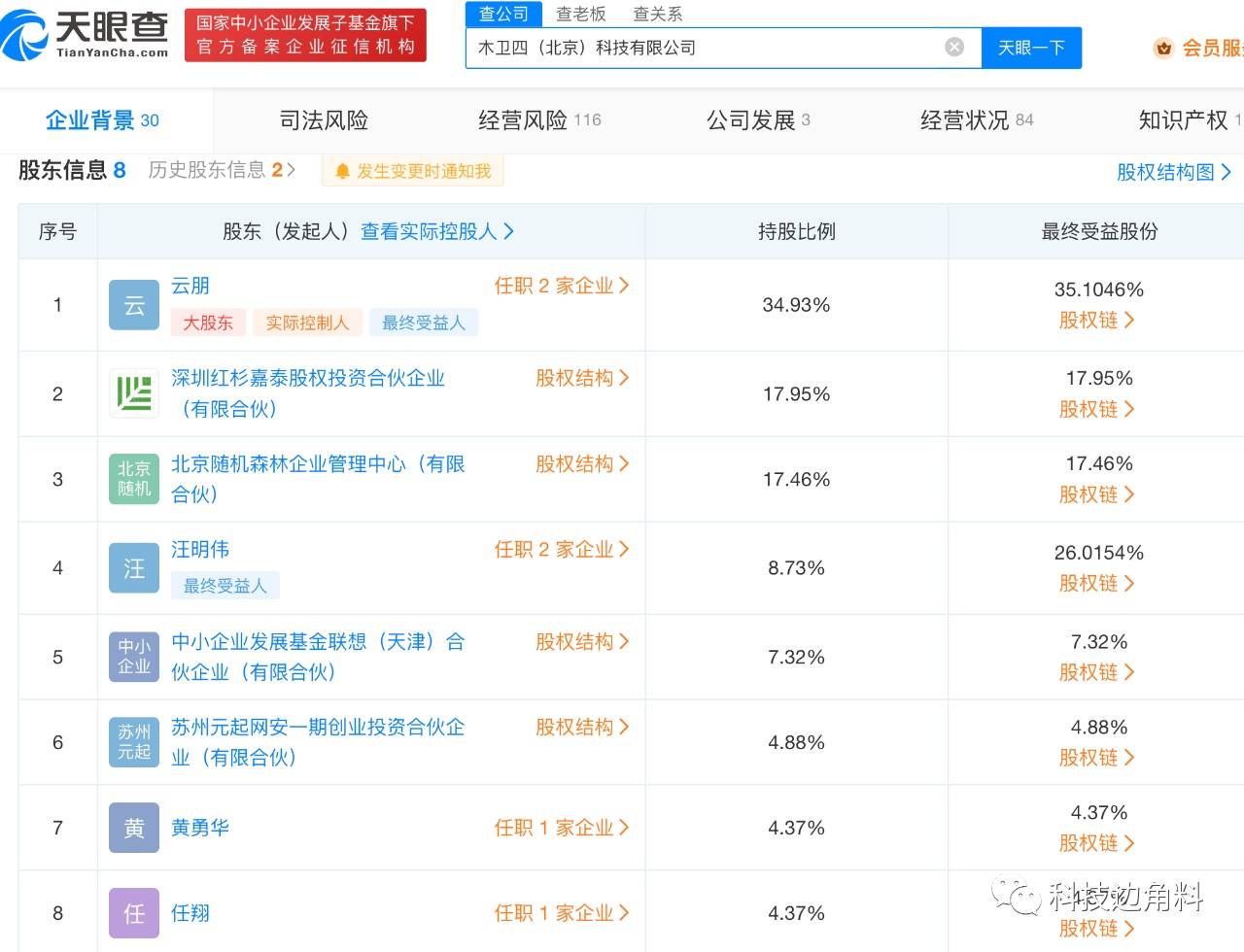Select the 查公司 search tab

click(503, 14)
